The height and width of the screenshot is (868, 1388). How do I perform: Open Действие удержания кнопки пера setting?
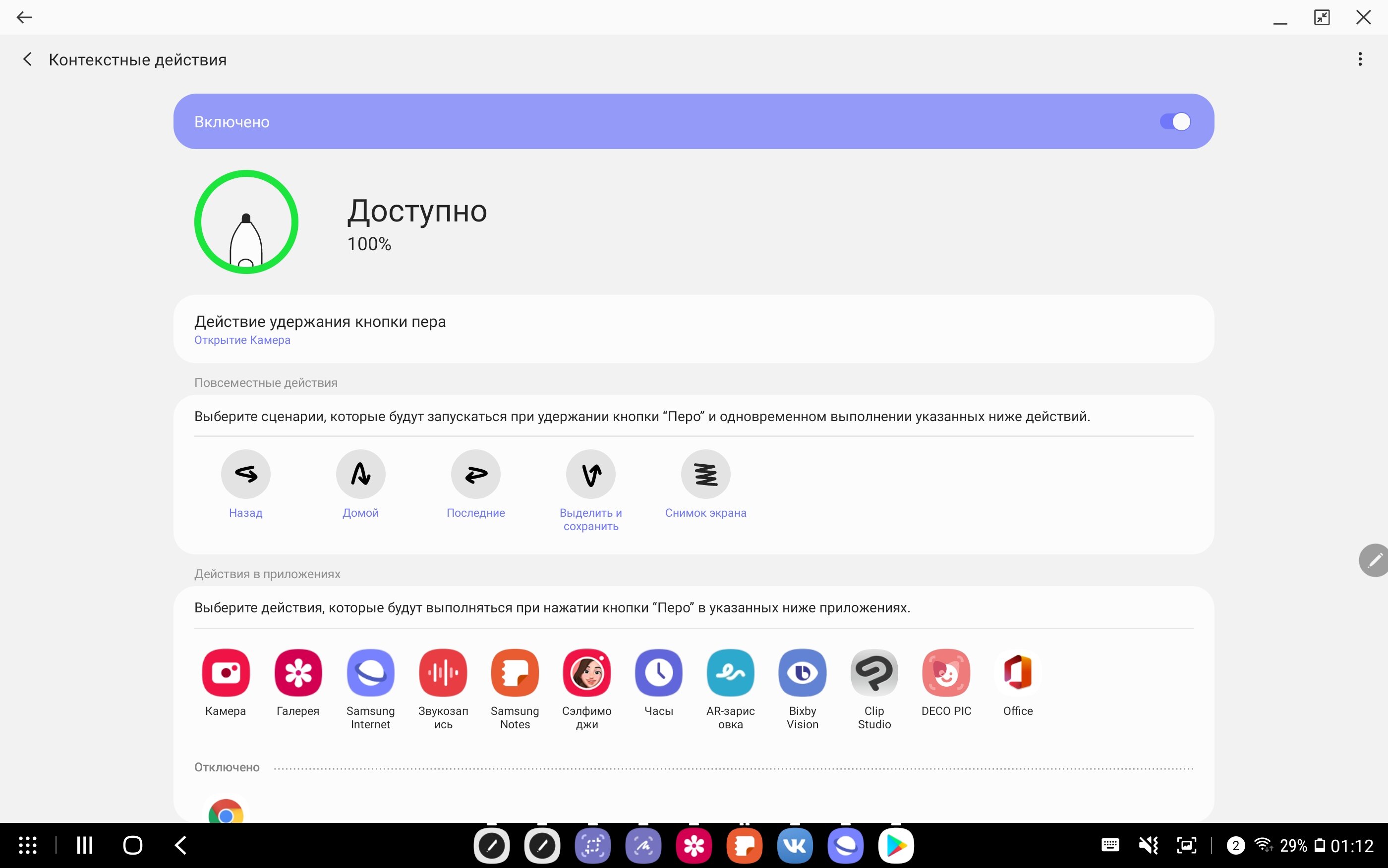(693, 329)
